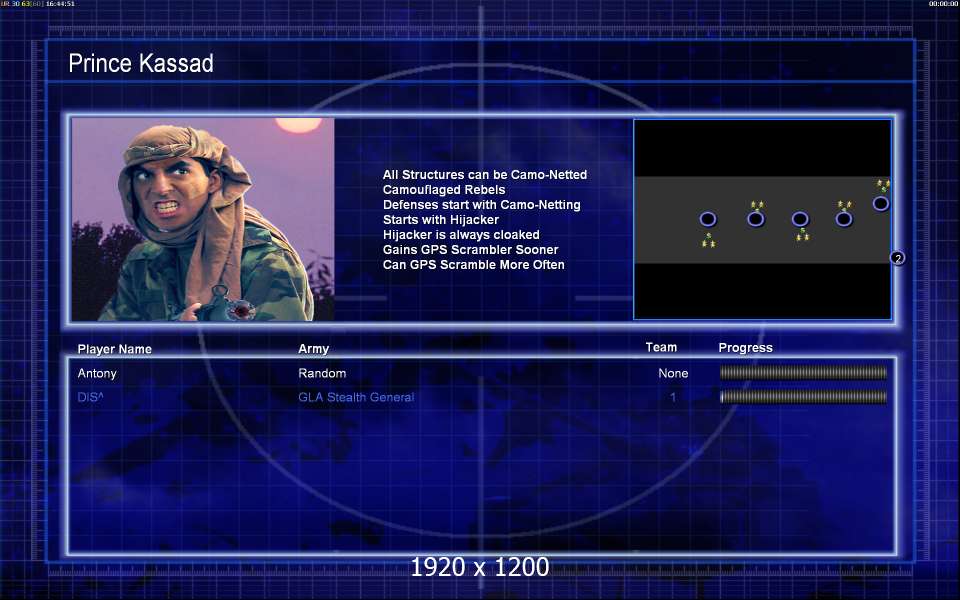960x600 pixels.
Task: Click the GLA Stealth General army entry
Action: point(356,397)
